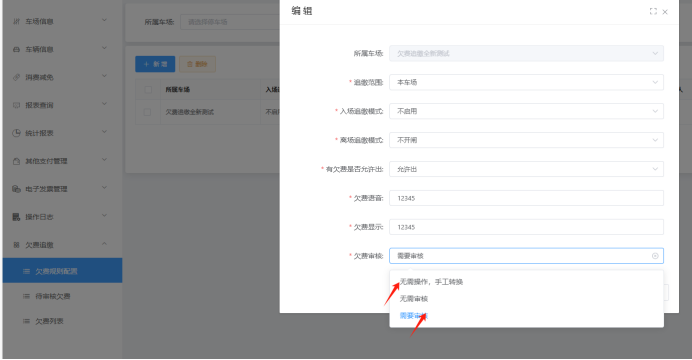Image resolution: width=692 pixels, height=360 pixels.
Task: Click the 编辑 dialog title
Action: click(302, 11)
